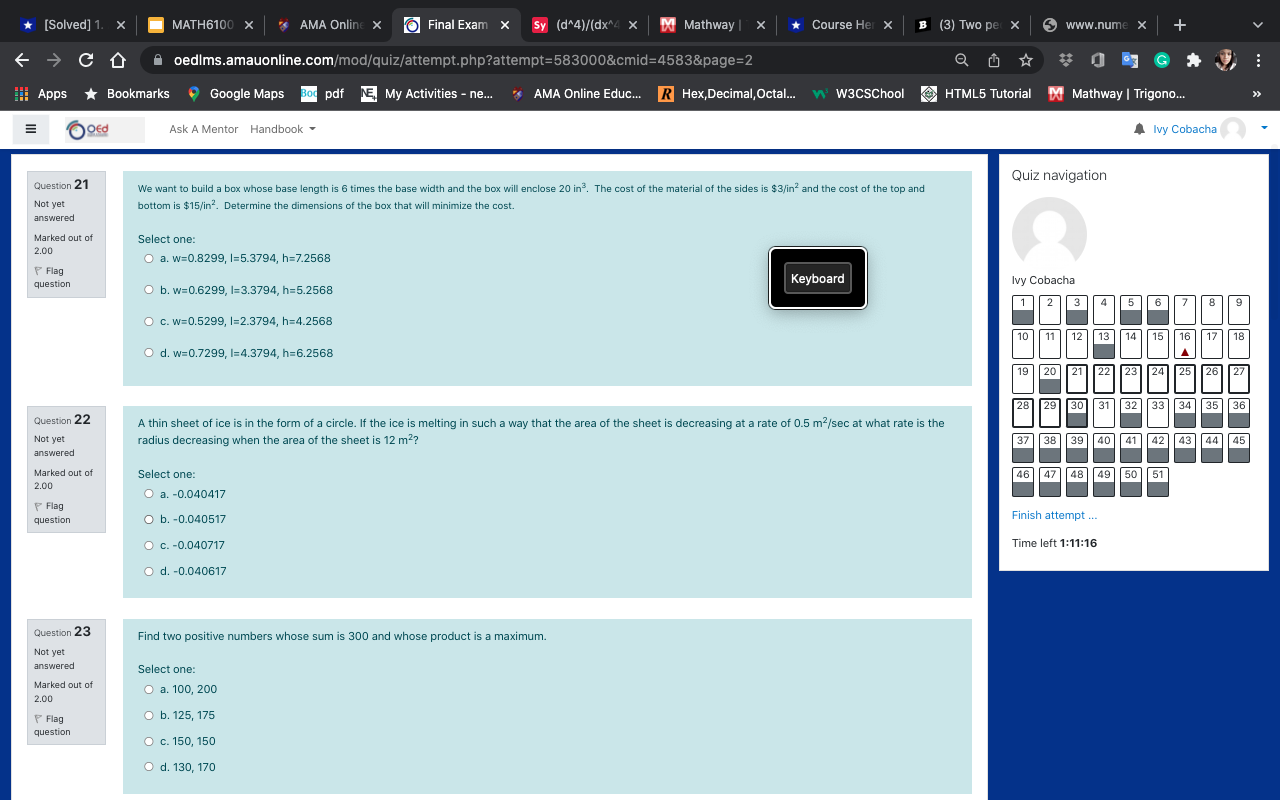Choose answer d. -0.040617
The image size is (1280, 800).
(149, 571)
